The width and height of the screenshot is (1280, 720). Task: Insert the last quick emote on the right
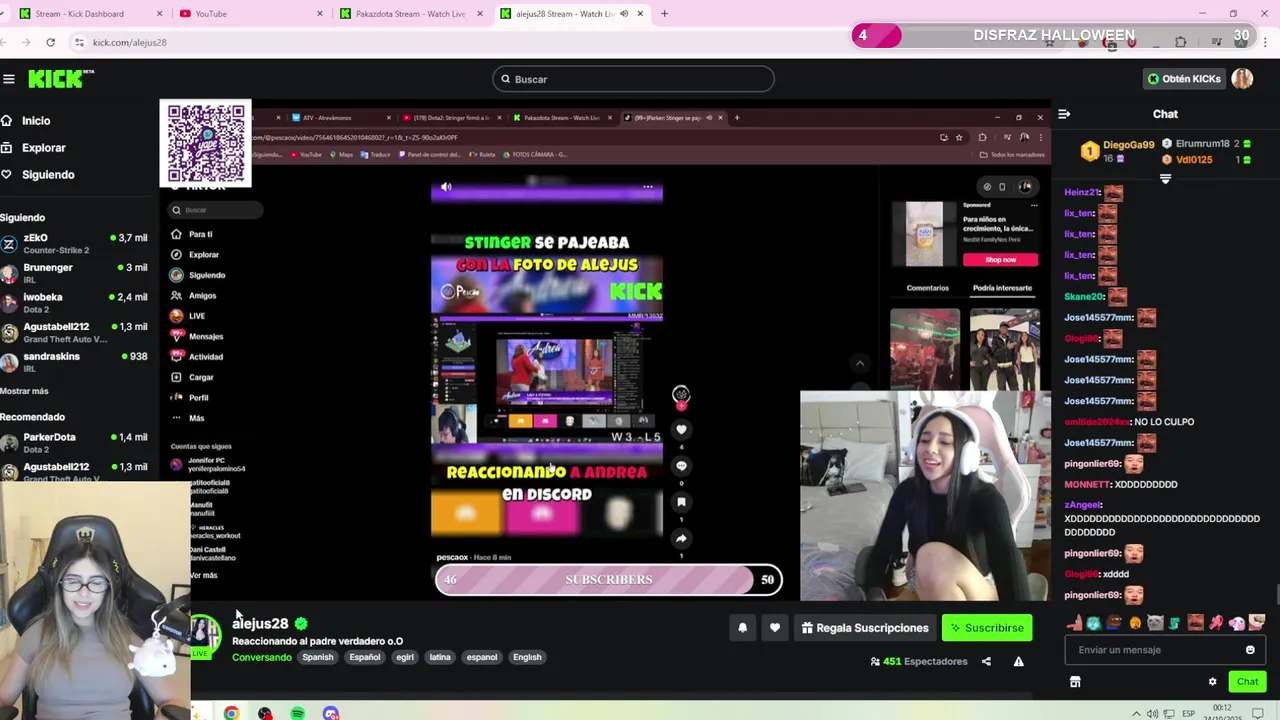1257,623
